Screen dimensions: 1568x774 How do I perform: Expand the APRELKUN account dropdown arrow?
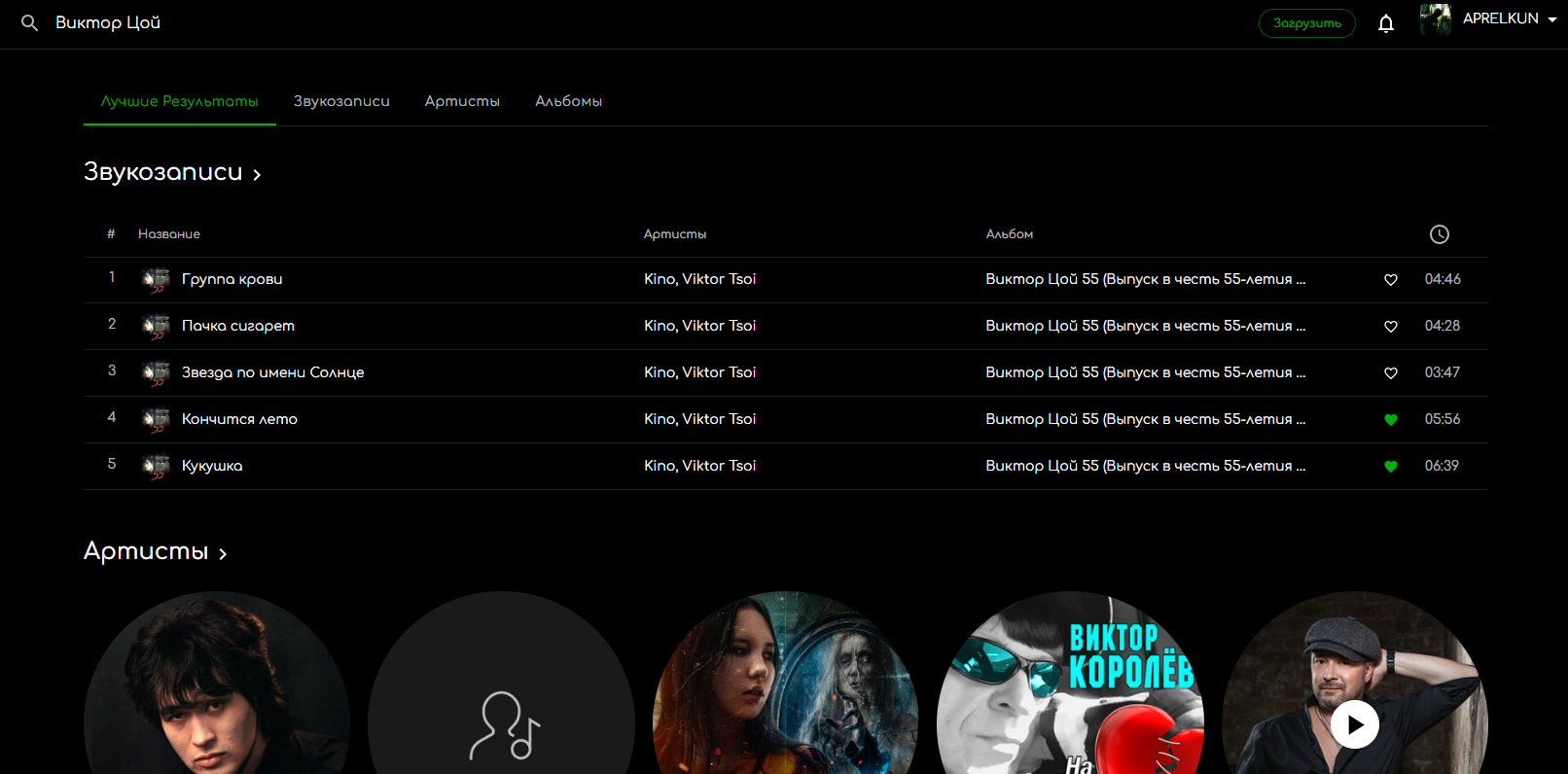1552,19
